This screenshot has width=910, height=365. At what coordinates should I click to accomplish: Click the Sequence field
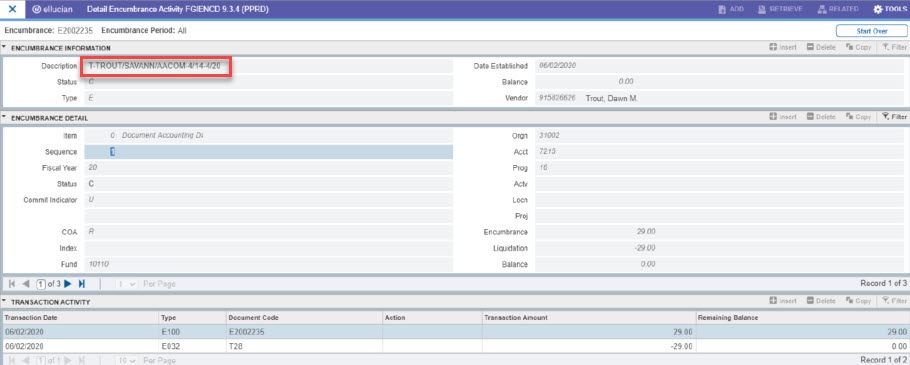(269, 152)
